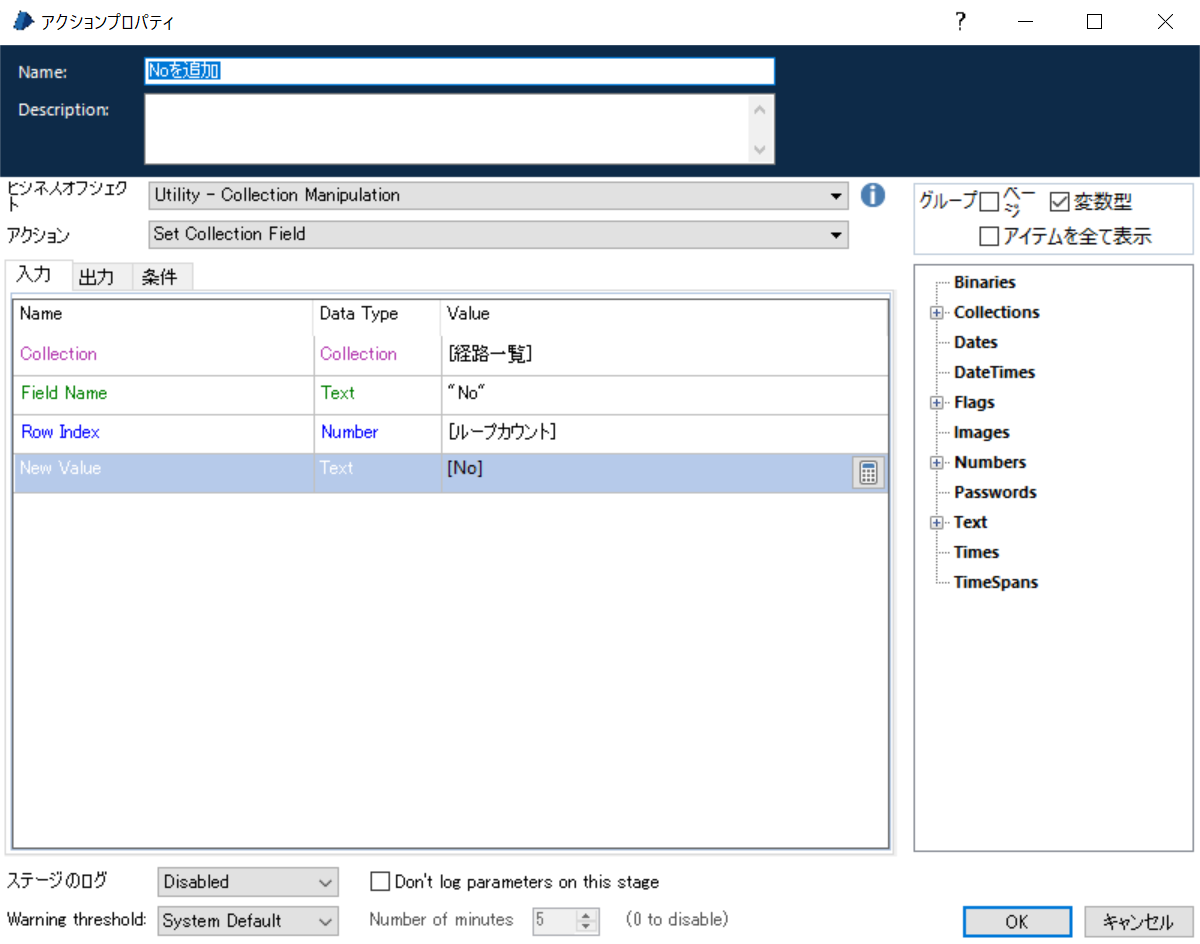
Task: Select the Collections label in data tree
Action: coord(996,313)
